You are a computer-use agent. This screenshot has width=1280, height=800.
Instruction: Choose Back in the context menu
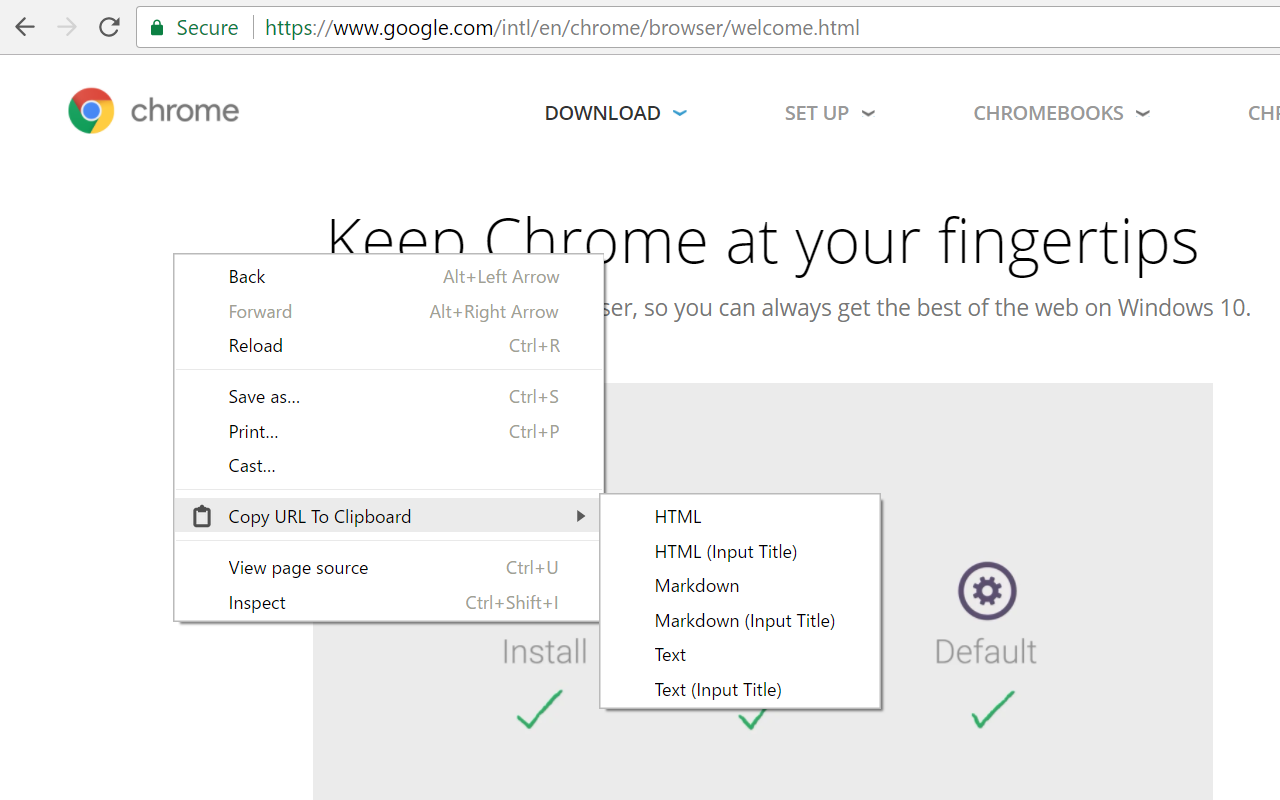click(389, 277)
